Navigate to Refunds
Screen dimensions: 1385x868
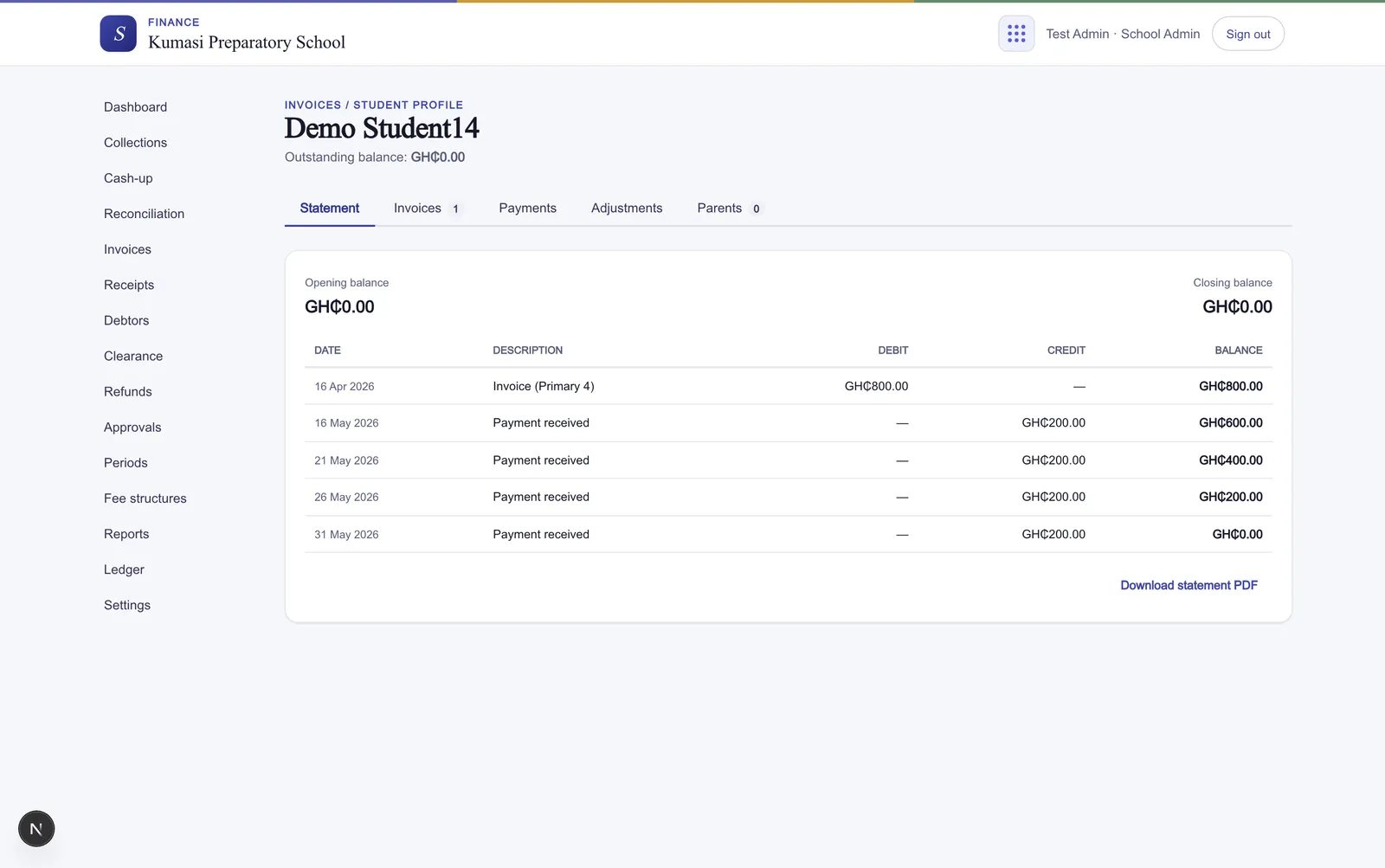[128, 391]
